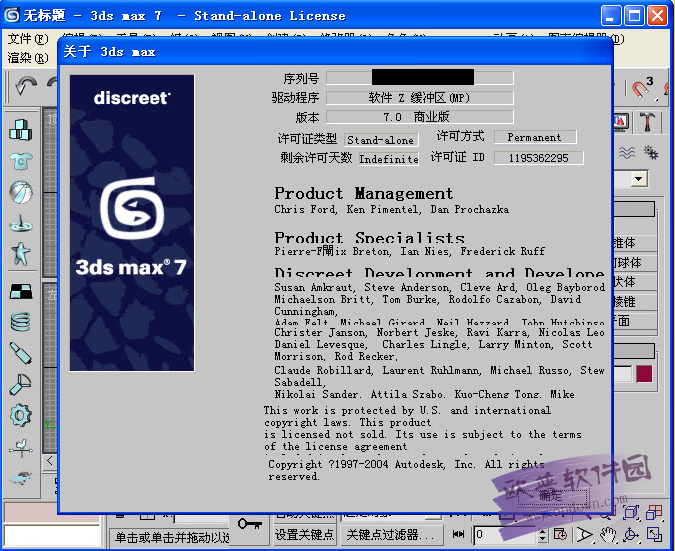The image size is (675, 551).
Task: Click the snaps magnet toggle icon
Action: pyautogui.click(x=643, y=88)
